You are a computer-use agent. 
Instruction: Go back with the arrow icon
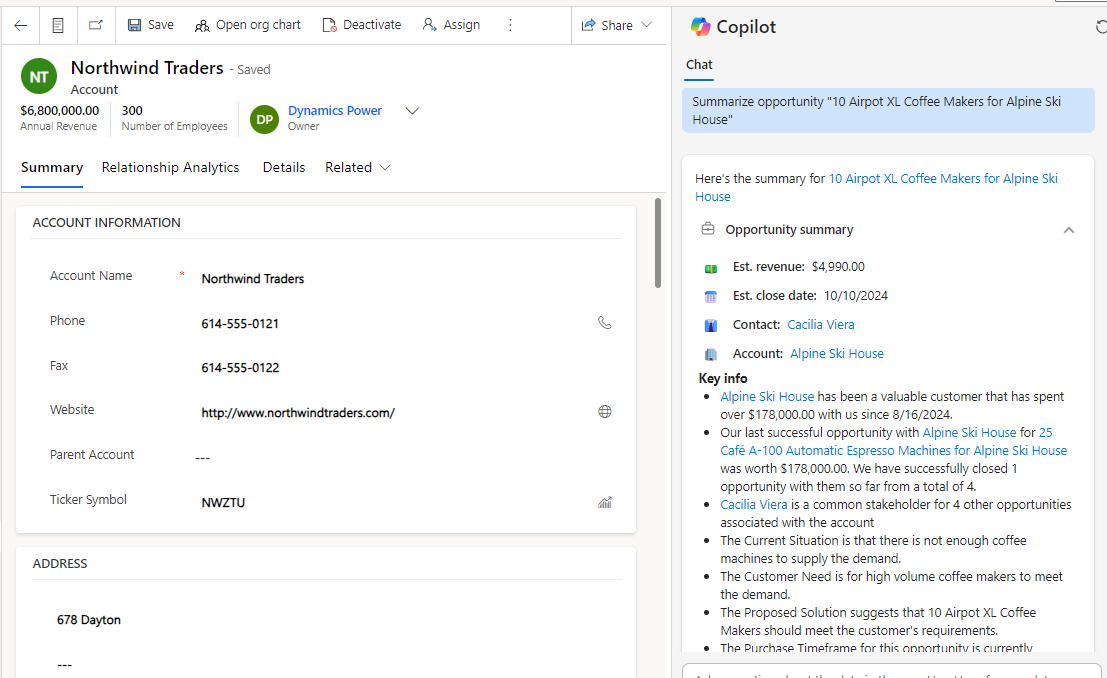click(20, 25)
